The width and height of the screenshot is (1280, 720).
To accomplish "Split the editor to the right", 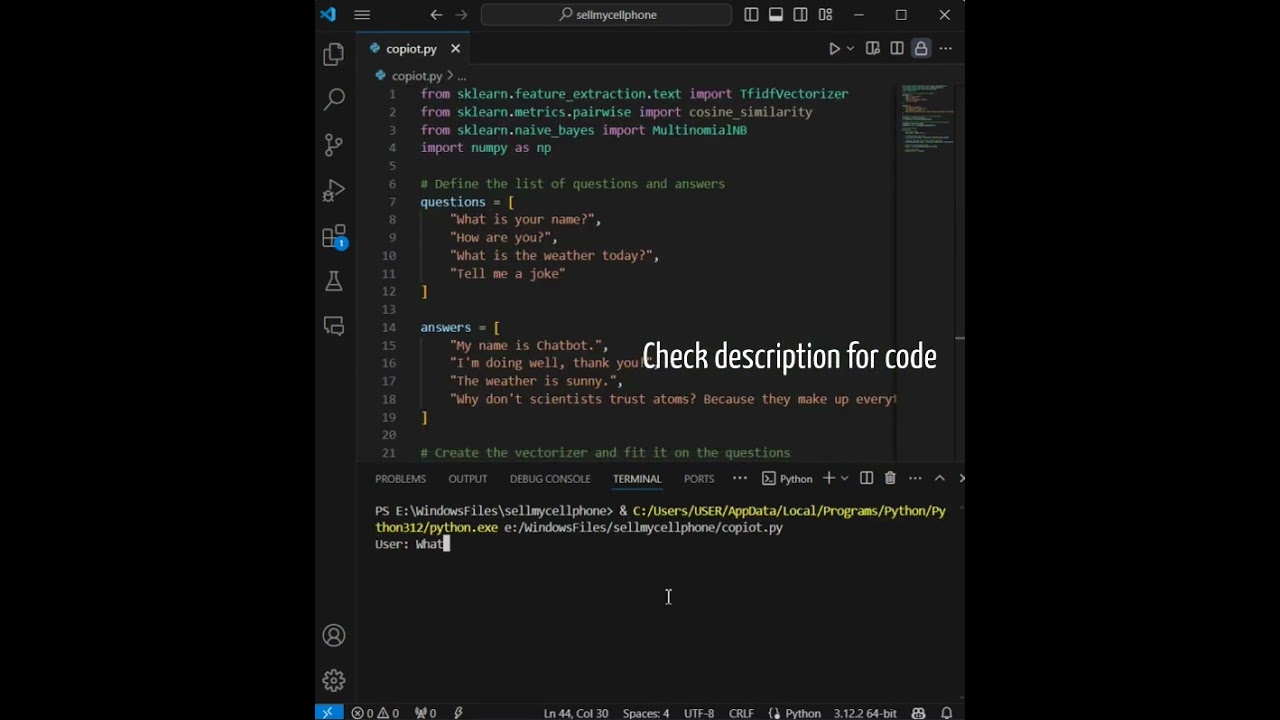I will point(897,49).
